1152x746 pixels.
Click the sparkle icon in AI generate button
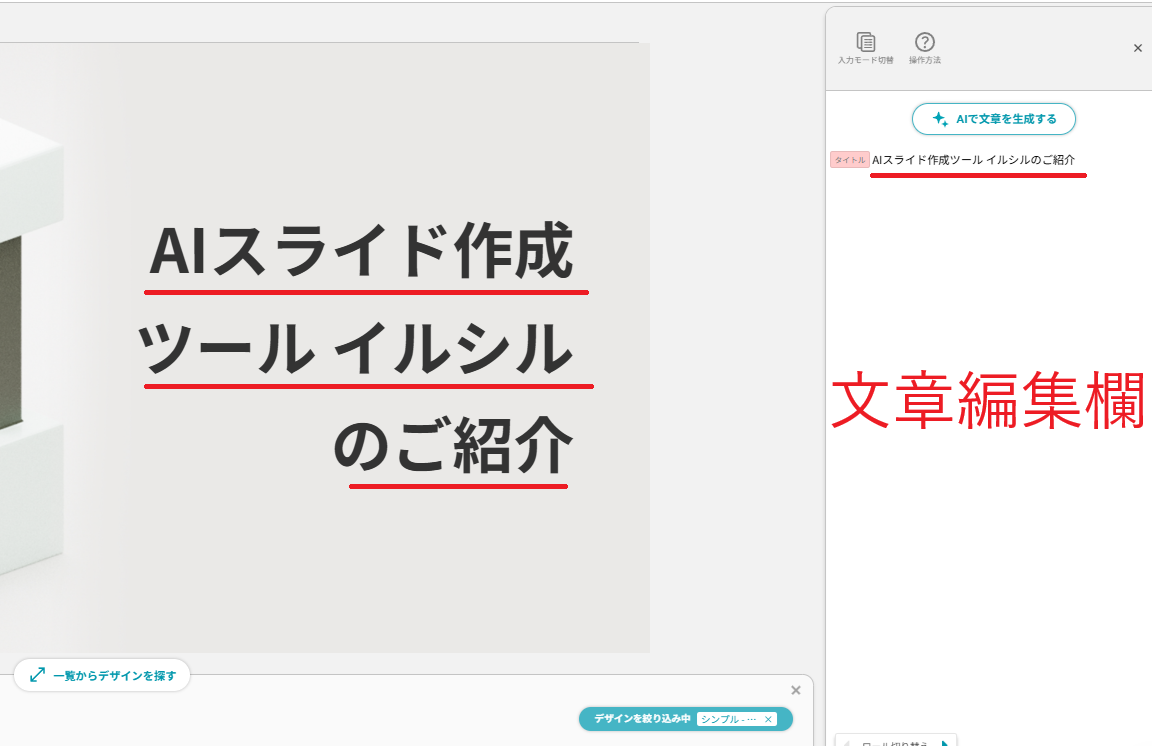(x=940, y=119)
